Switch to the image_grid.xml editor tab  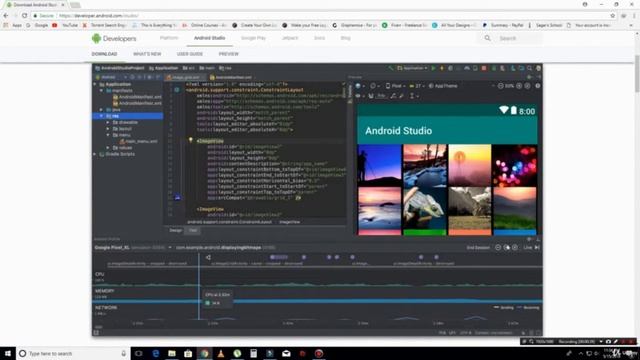tap(185, 77)
